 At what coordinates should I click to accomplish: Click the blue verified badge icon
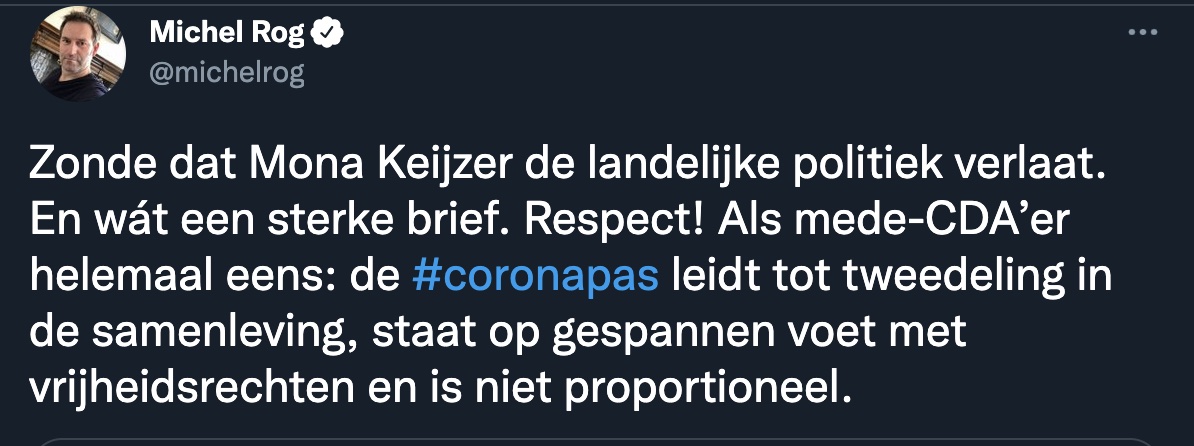pyautogui.click(x=329, y=33)
